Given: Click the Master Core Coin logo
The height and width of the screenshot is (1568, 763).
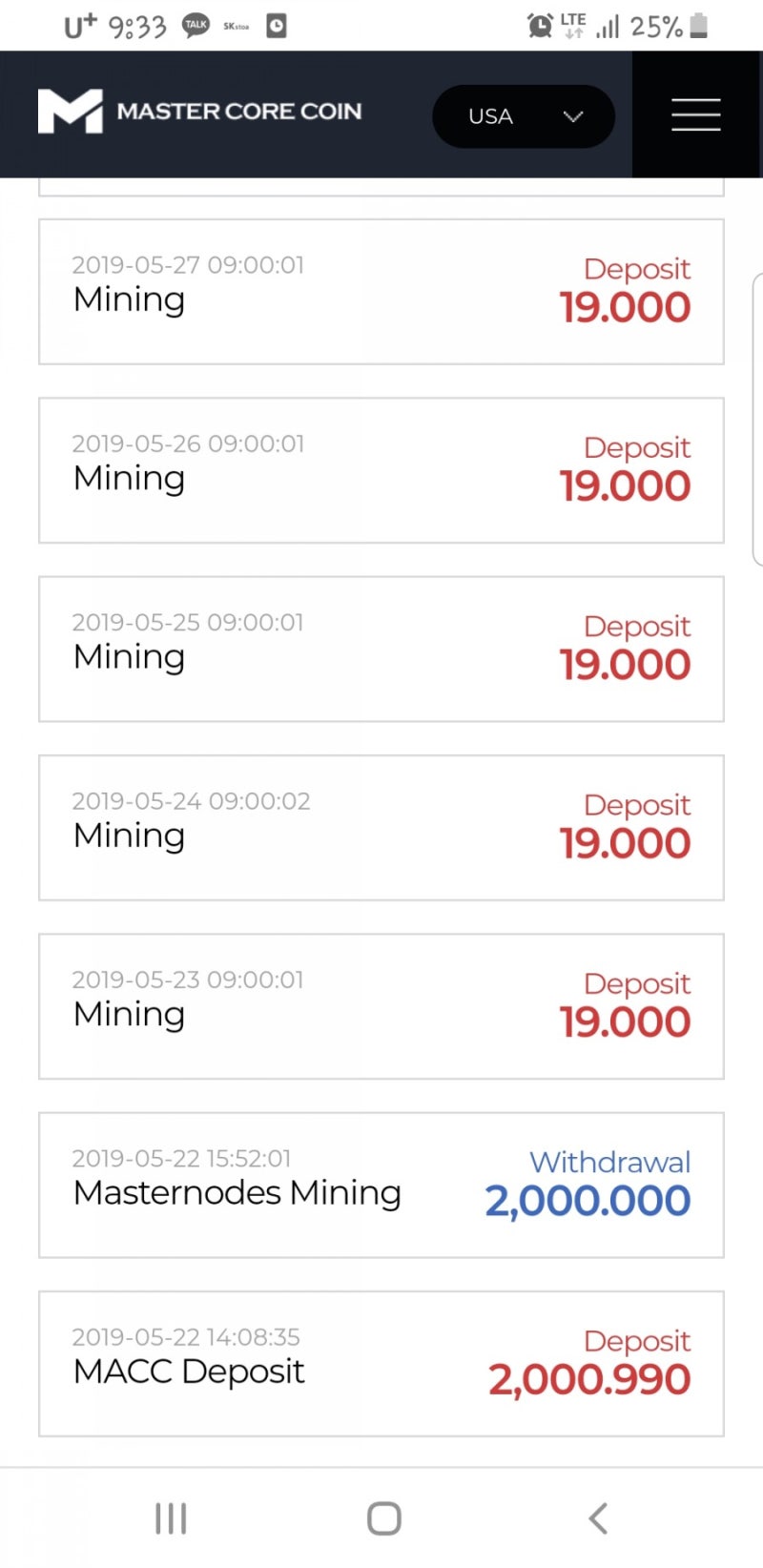Looking at the screenshot, I should [70, 112].
